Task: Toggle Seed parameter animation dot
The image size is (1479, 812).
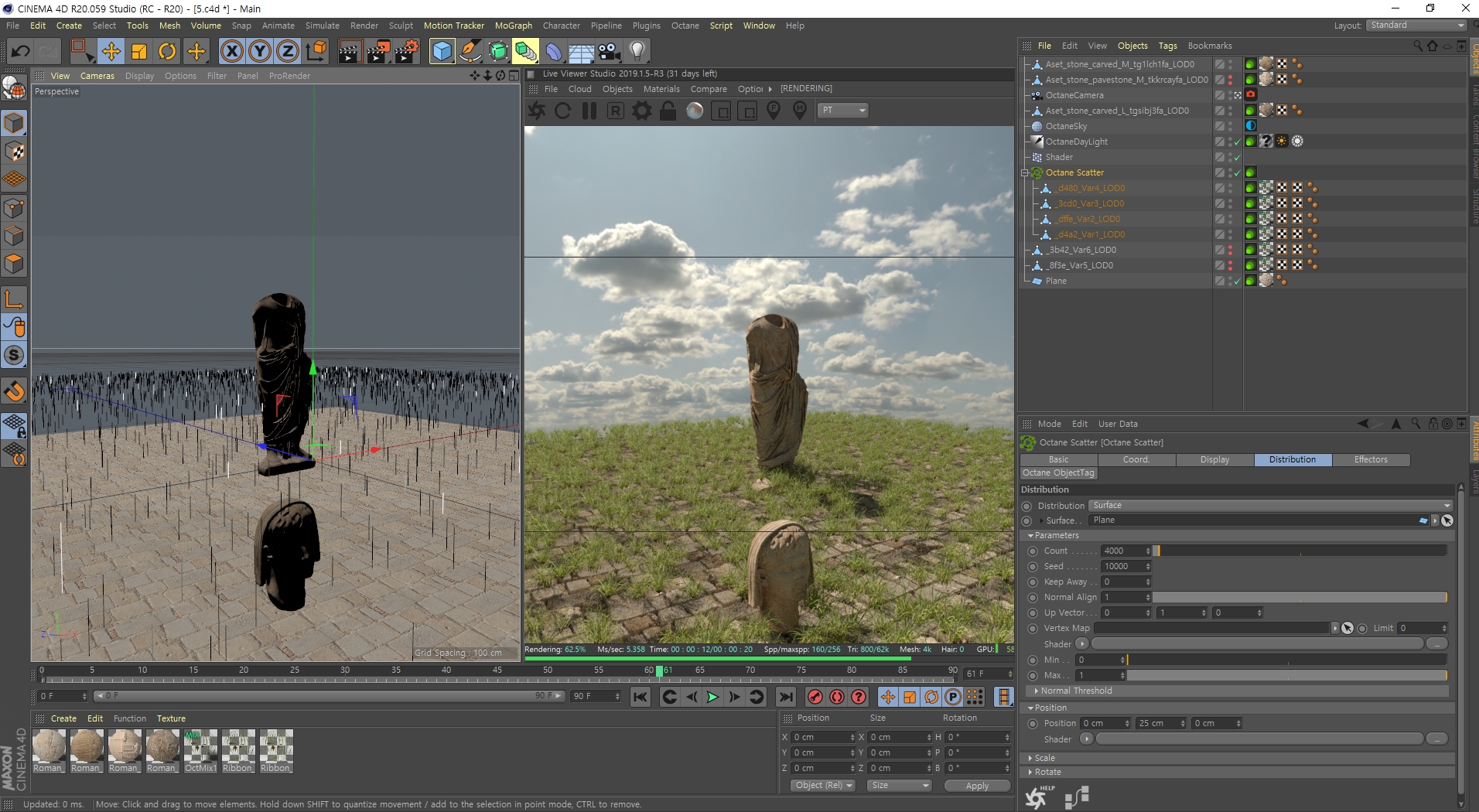Action: point(1032,567)
